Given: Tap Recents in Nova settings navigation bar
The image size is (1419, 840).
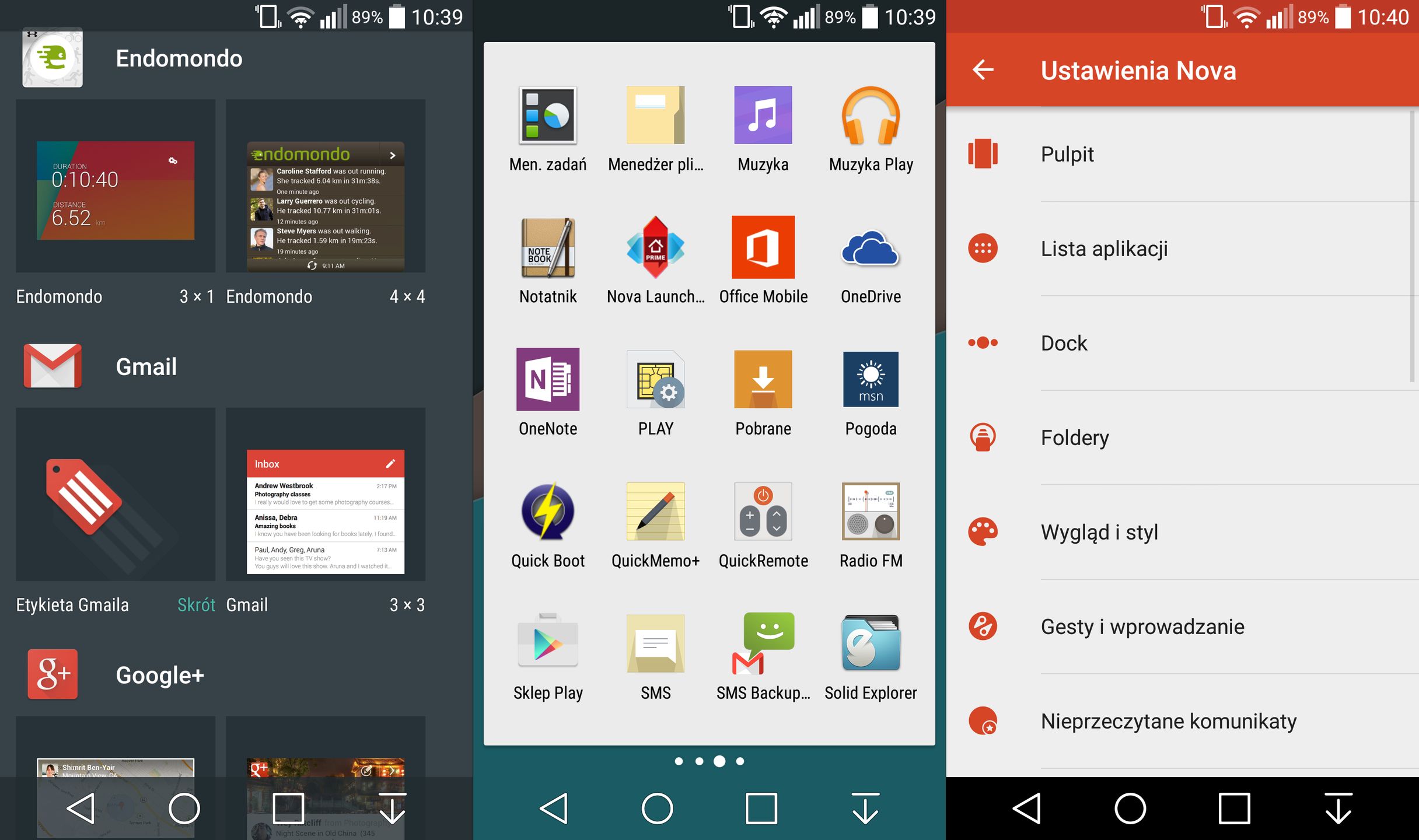Looking at the screenshot, I should click(x=1235, y=808).
